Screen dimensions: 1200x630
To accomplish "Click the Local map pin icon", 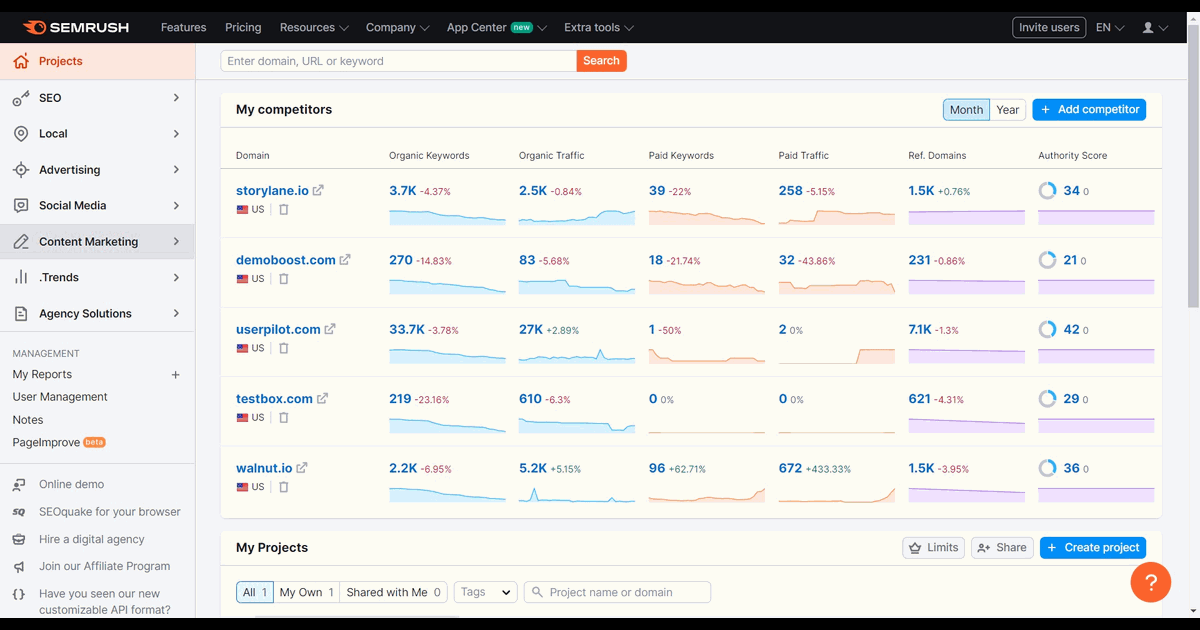I will 21,134.
